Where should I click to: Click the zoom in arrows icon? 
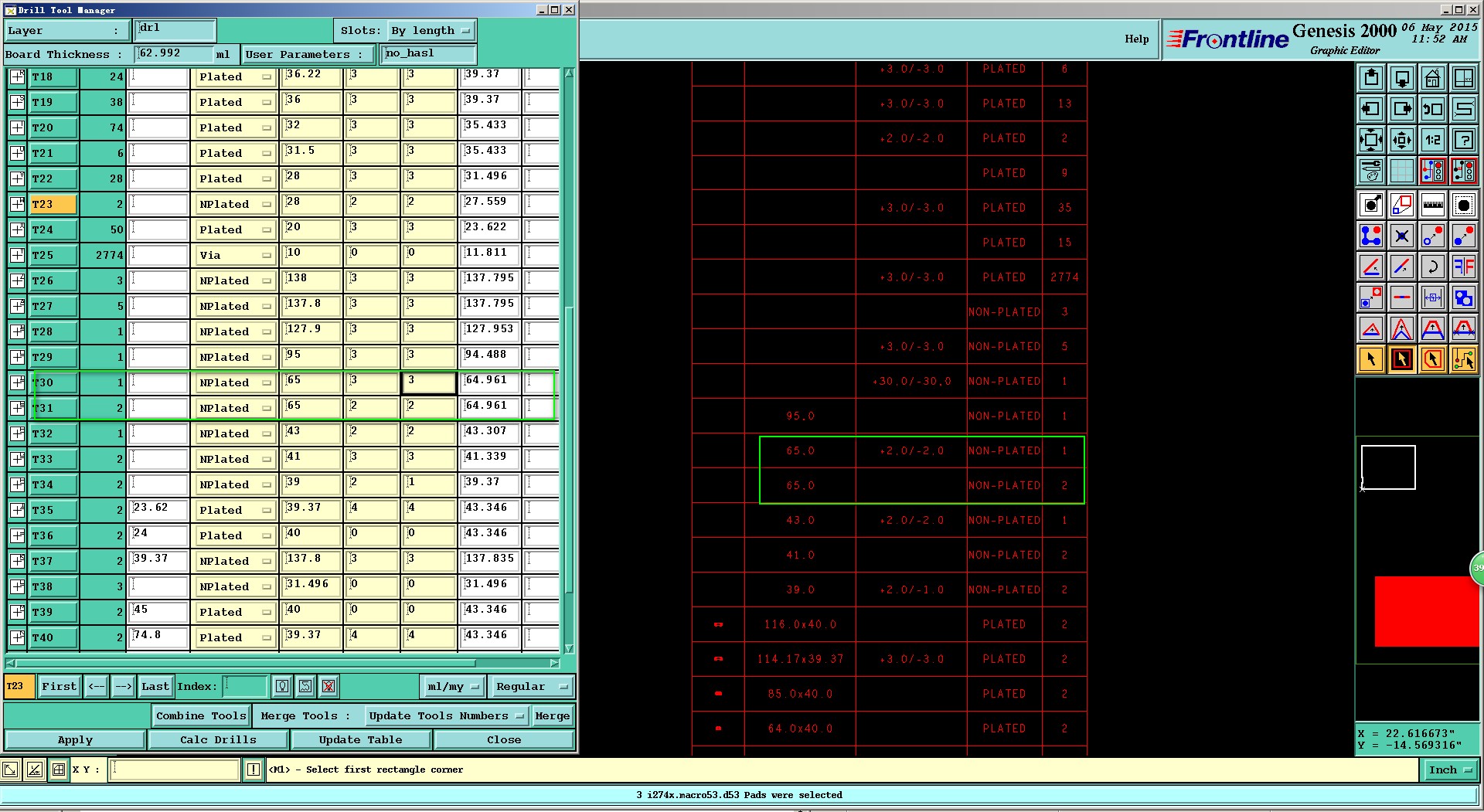pyautogui.click(x=1371, y=140)
